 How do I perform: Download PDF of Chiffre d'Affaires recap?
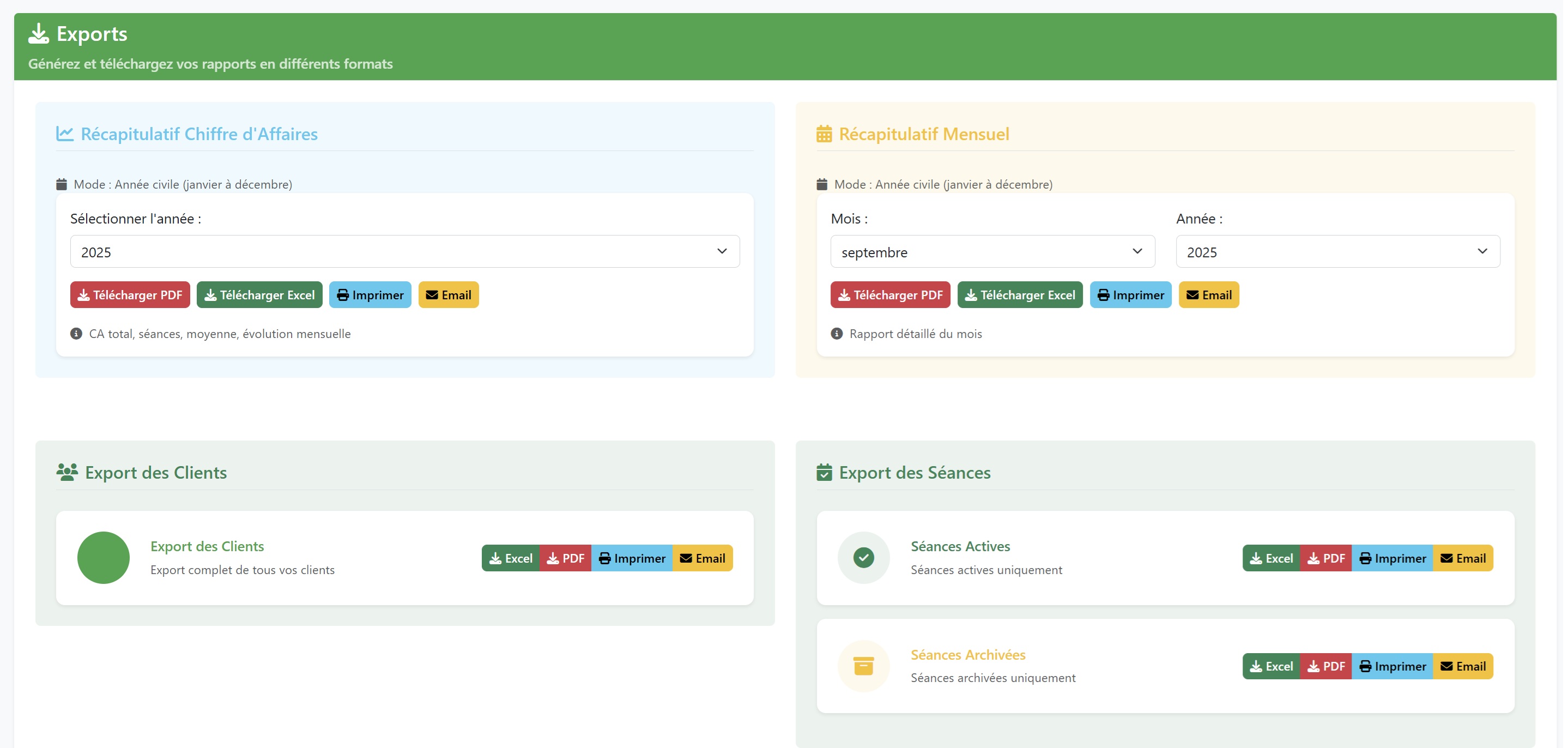[x=130, y=295]
